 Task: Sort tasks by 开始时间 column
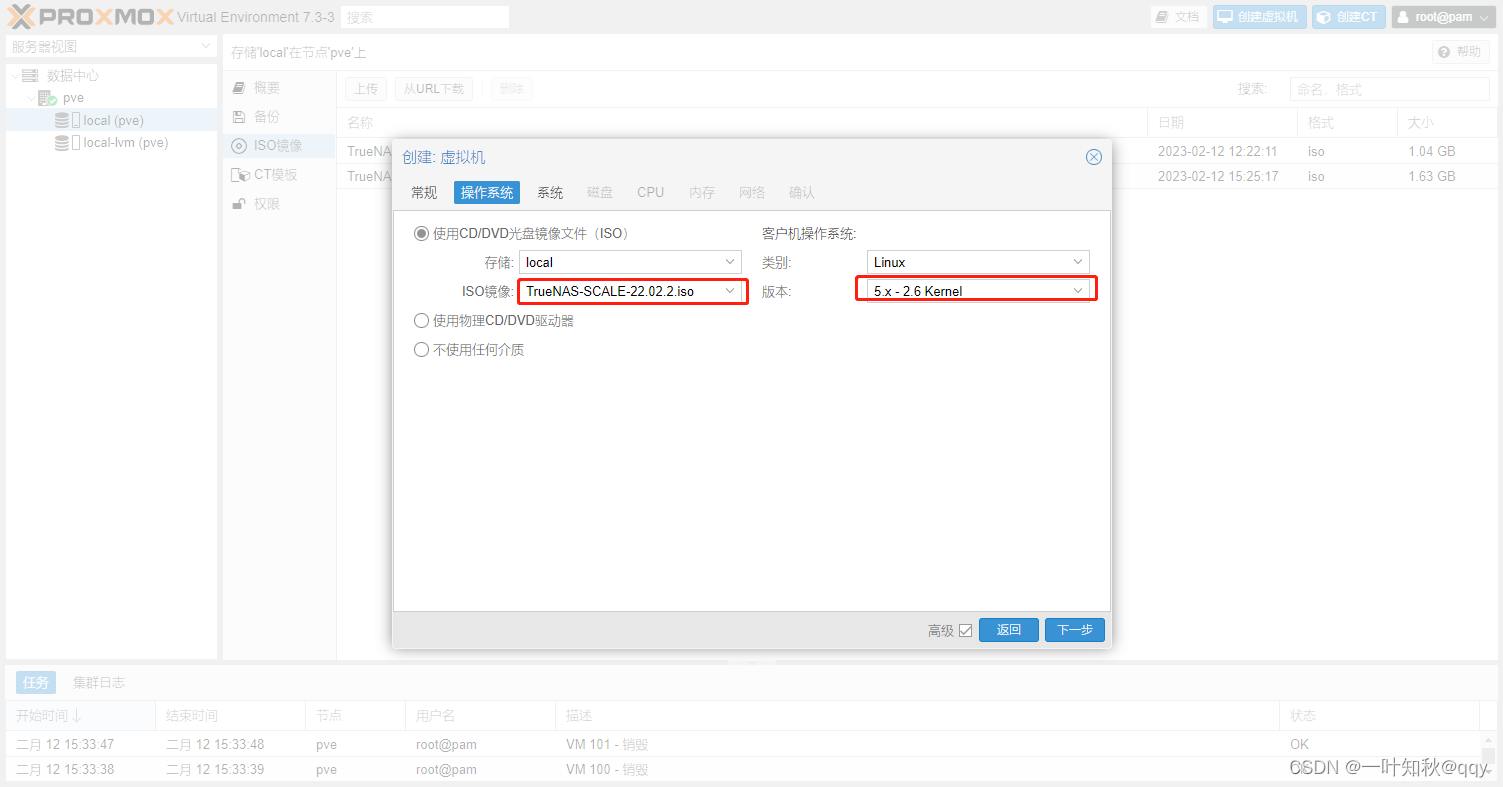pos(80,716)
